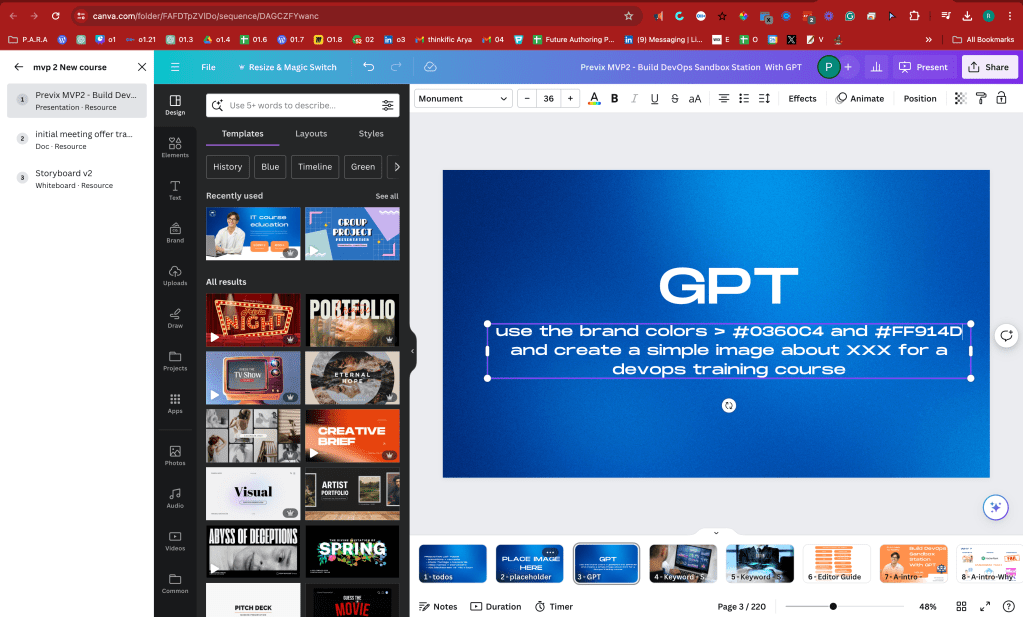Click the font size 36 field
Screen dimensions: 1023x617
[x=549, y=98]
